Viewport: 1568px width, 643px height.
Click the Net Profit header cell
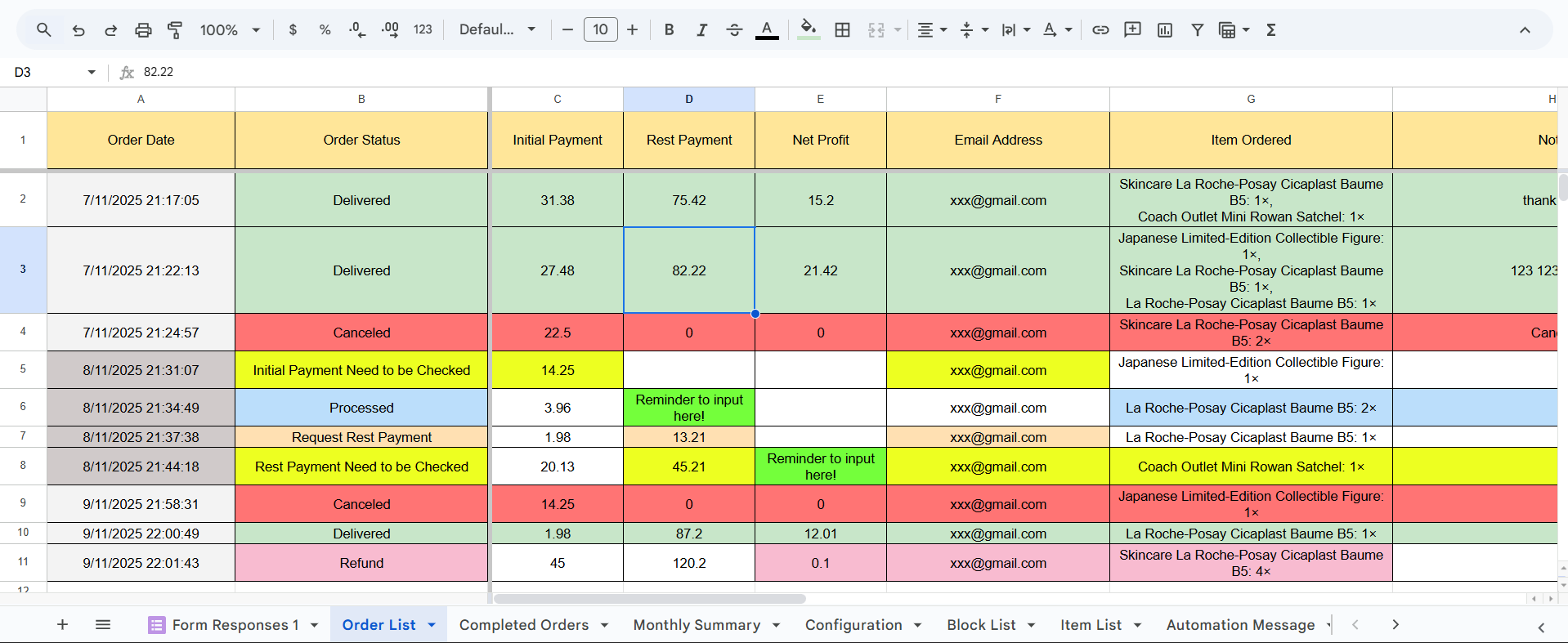point(821,141)
